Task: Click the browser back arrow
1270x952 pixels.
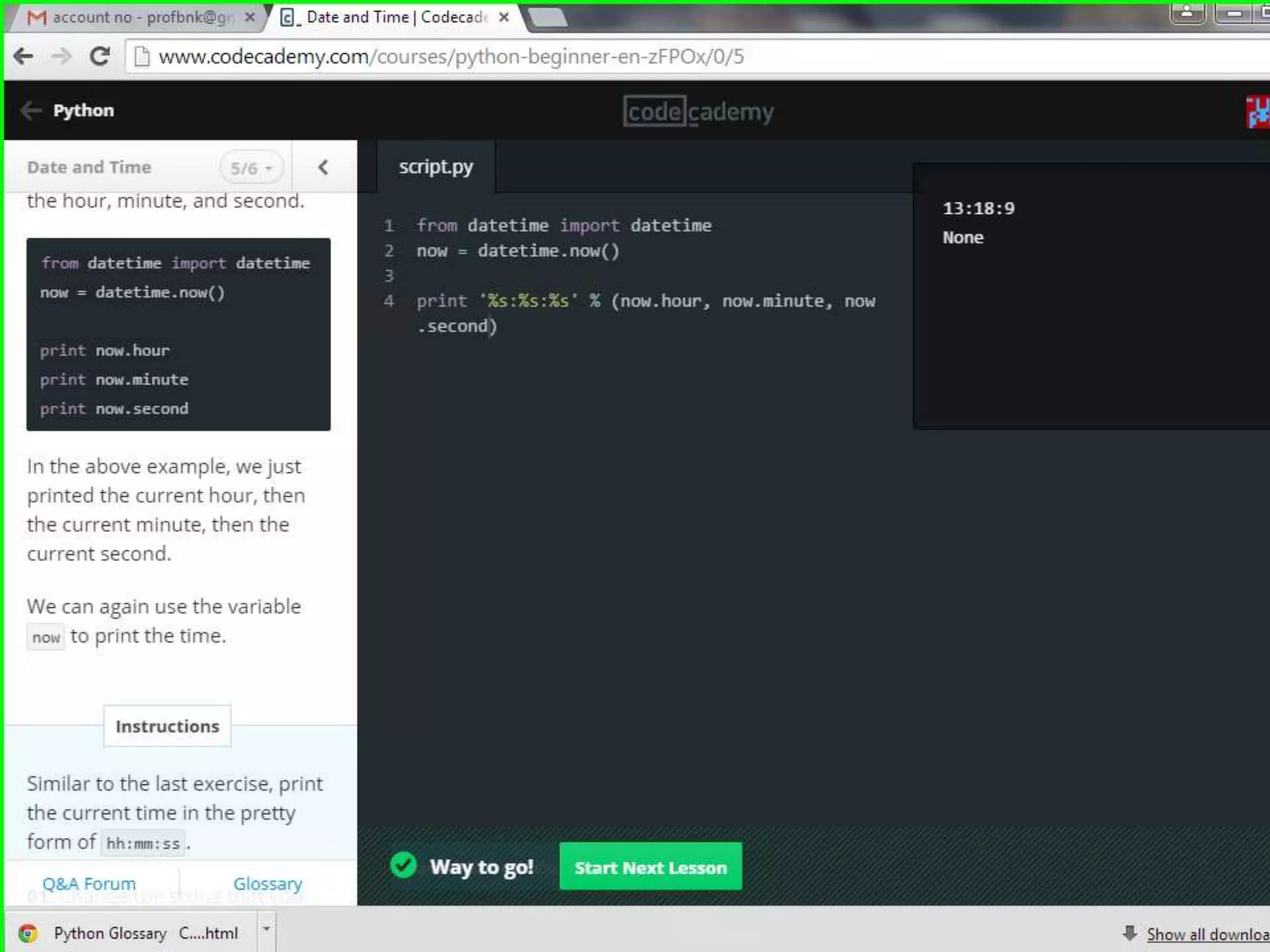Action: [x=24, y=56]
